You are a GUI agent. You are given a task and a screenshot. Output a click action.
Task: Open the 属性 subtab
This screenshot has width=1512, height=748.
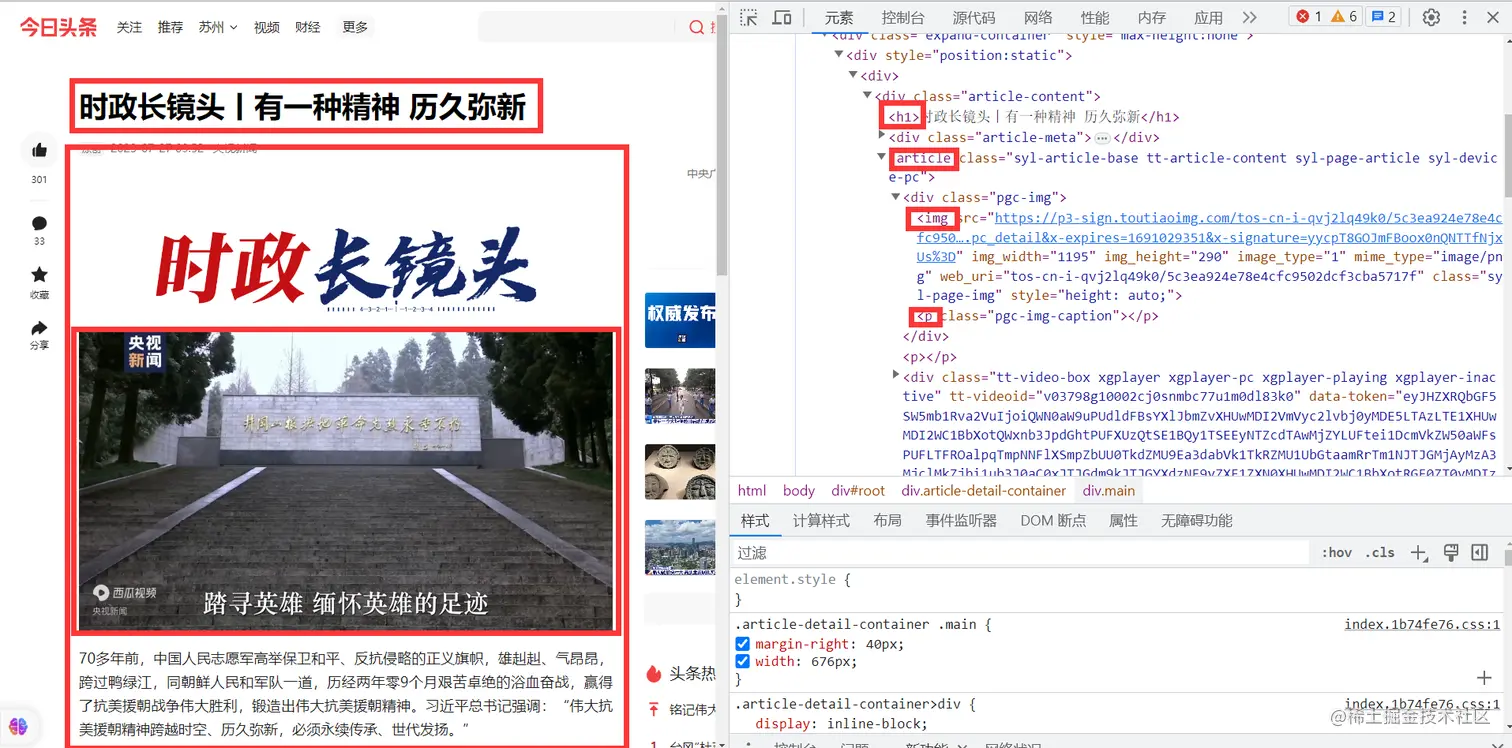pos(1123,521)
